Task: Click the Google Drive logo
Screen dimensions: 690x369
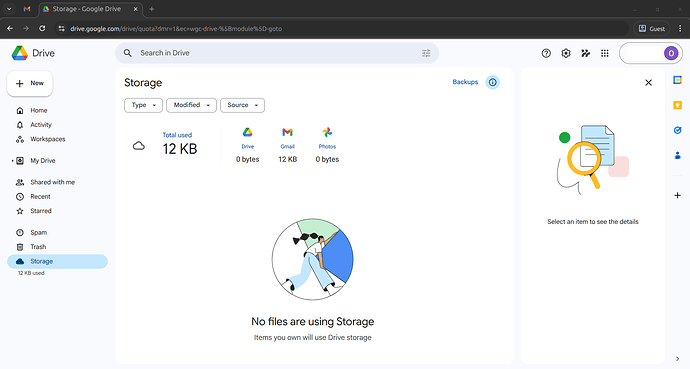Action: coord(20,53)
